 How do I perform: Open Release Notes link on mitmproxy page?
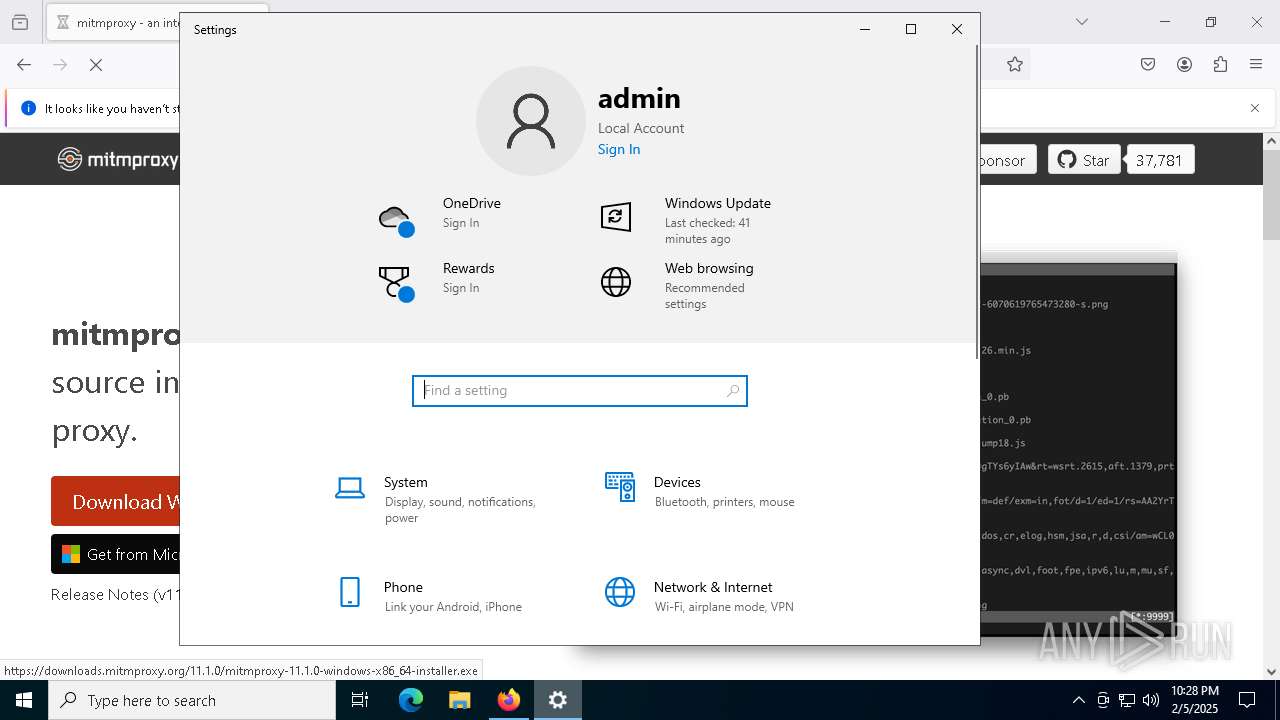(115, 594)
